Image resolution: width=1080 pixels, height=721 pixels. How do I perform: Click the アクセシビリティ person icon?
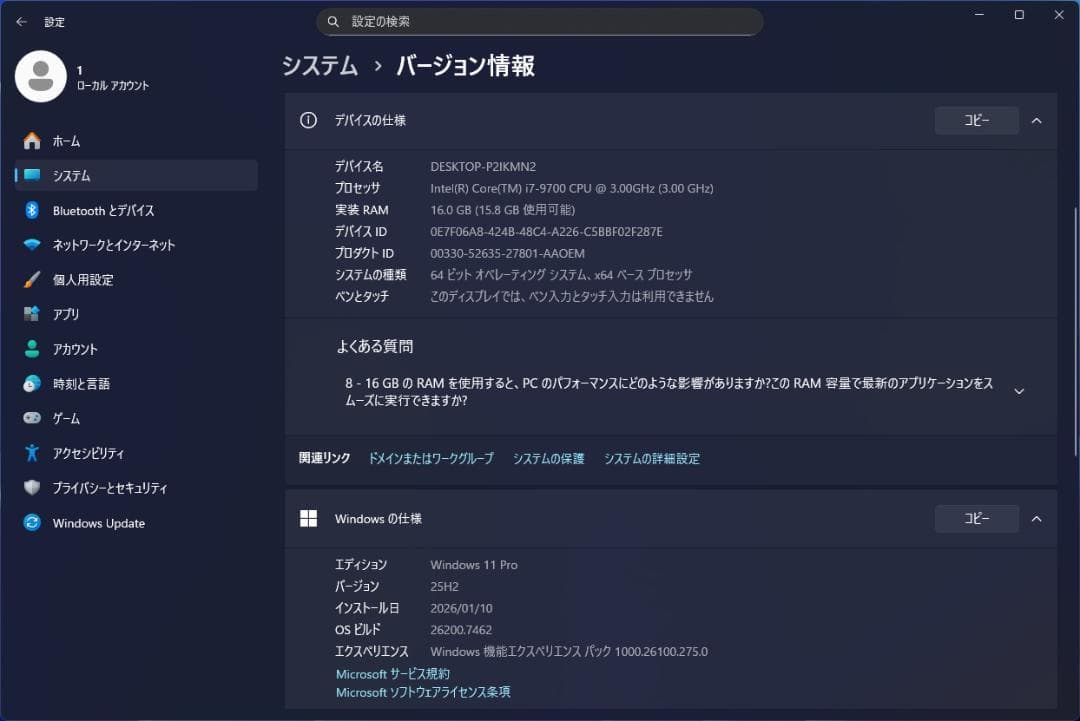32,453
